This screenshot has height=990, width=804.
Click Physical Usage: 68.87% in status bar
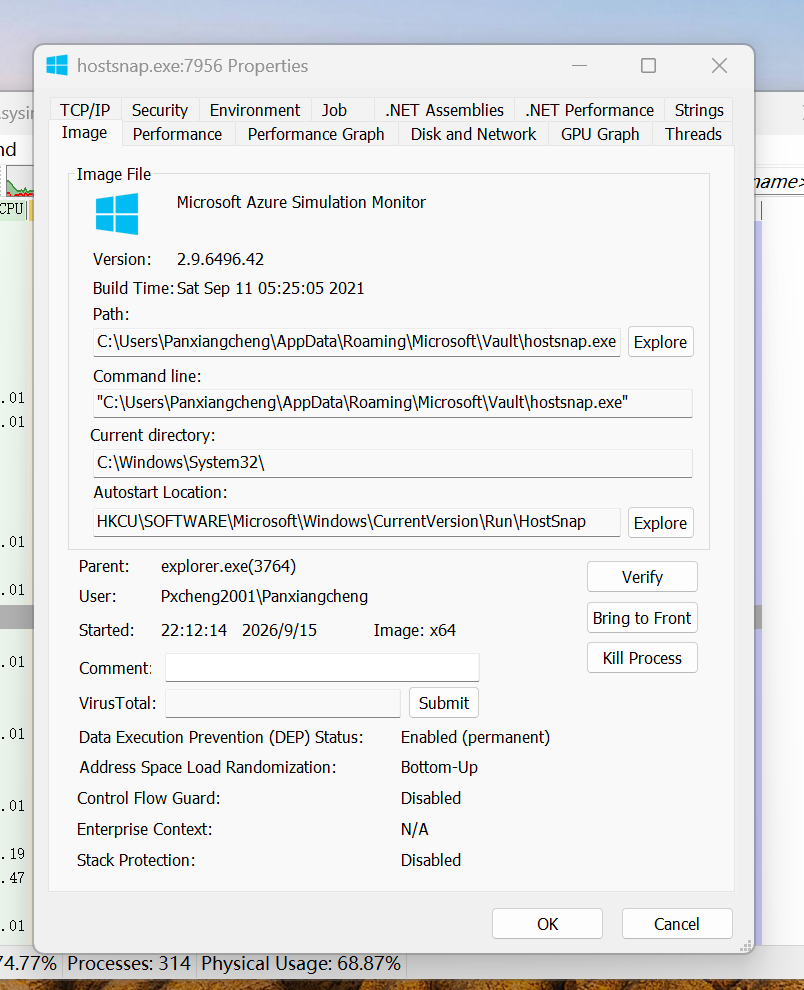coord(301,963)
